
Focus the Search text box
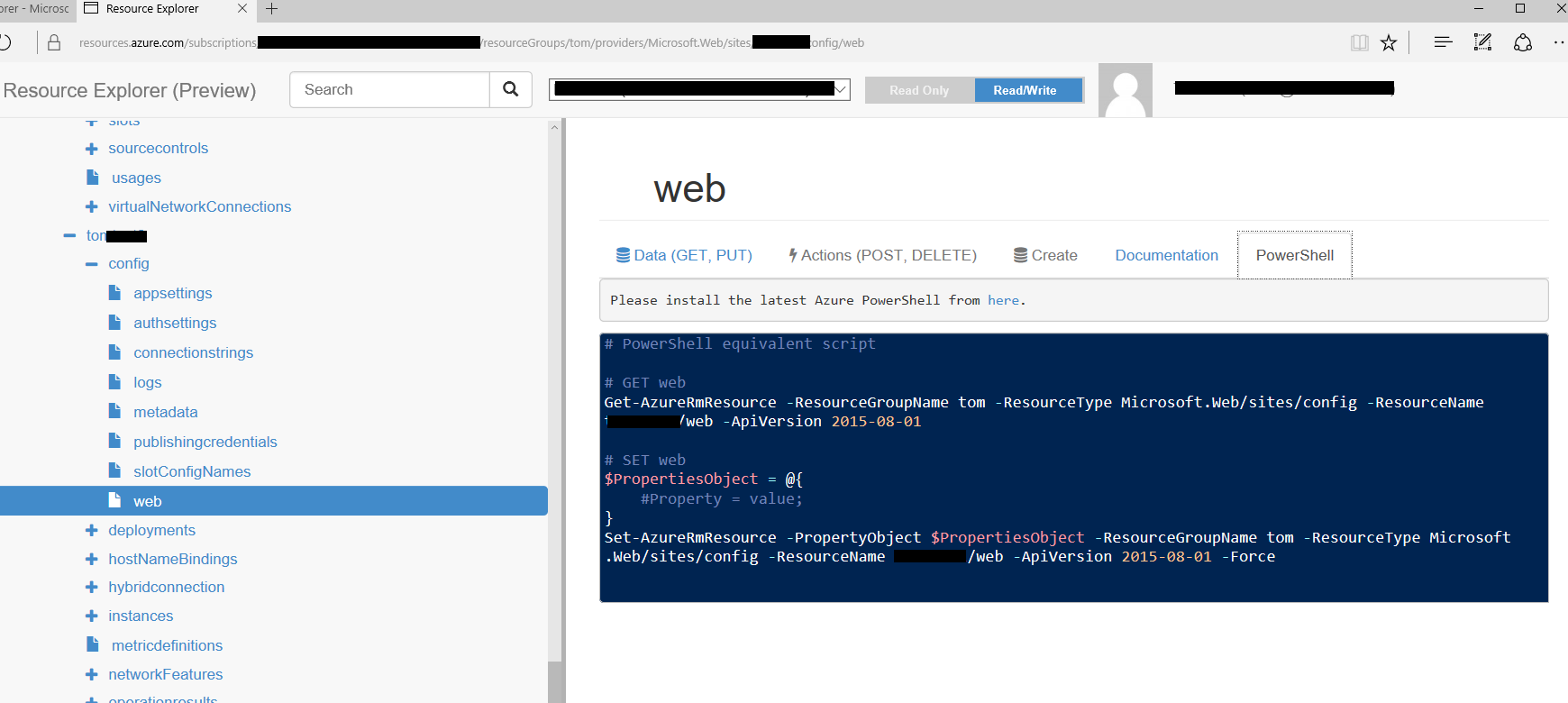point(389,89)
